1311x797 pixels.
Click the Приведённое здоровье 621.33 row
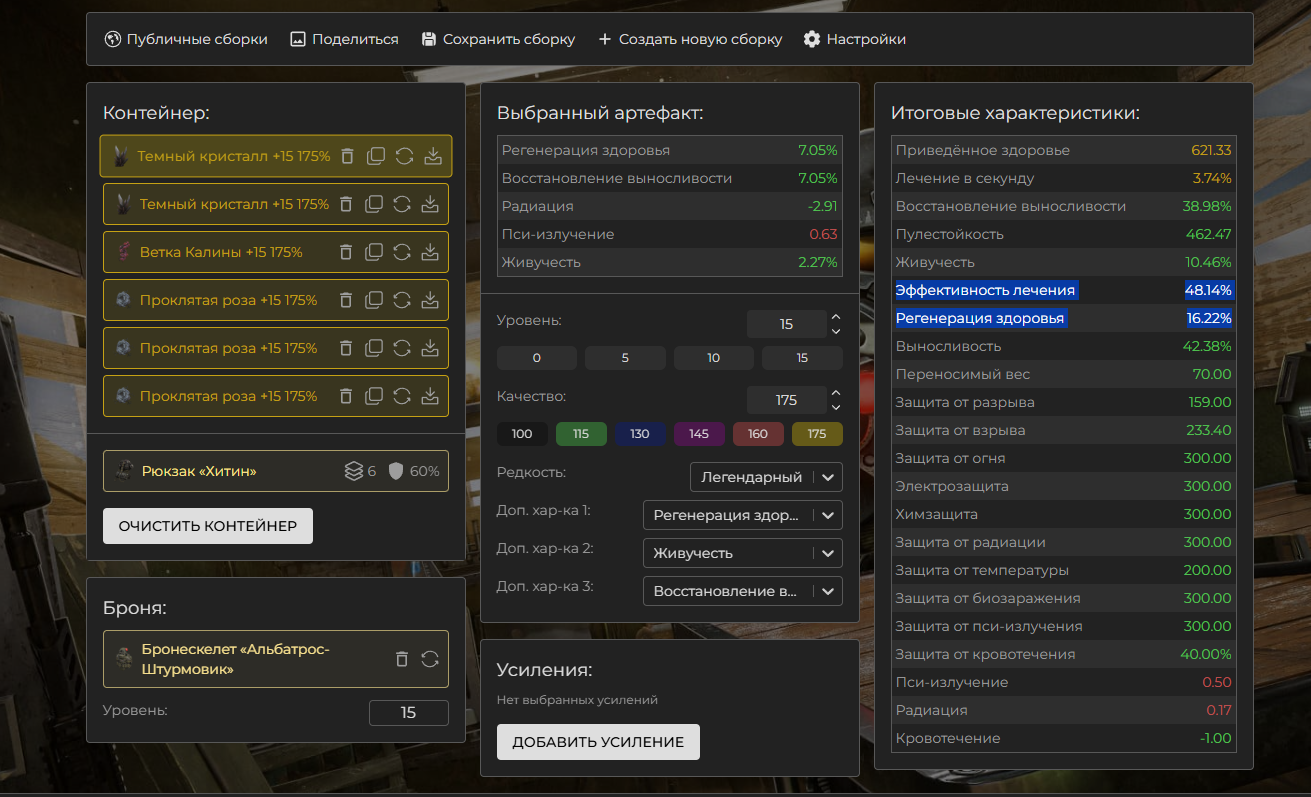tap(1064, 150)
